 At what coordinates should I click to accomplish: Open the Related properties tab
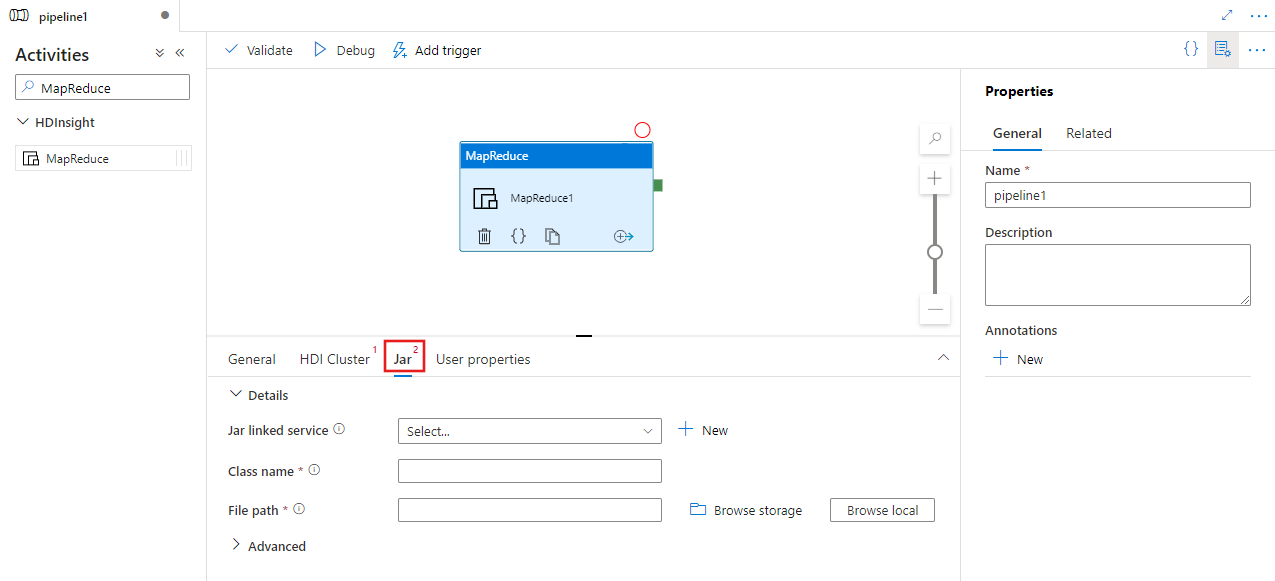pyautogui.click(x=1089, y=133)
